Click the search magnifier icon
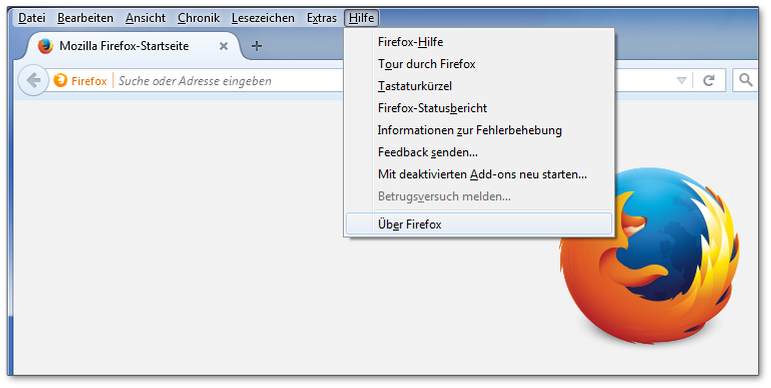 pos(746,80)
